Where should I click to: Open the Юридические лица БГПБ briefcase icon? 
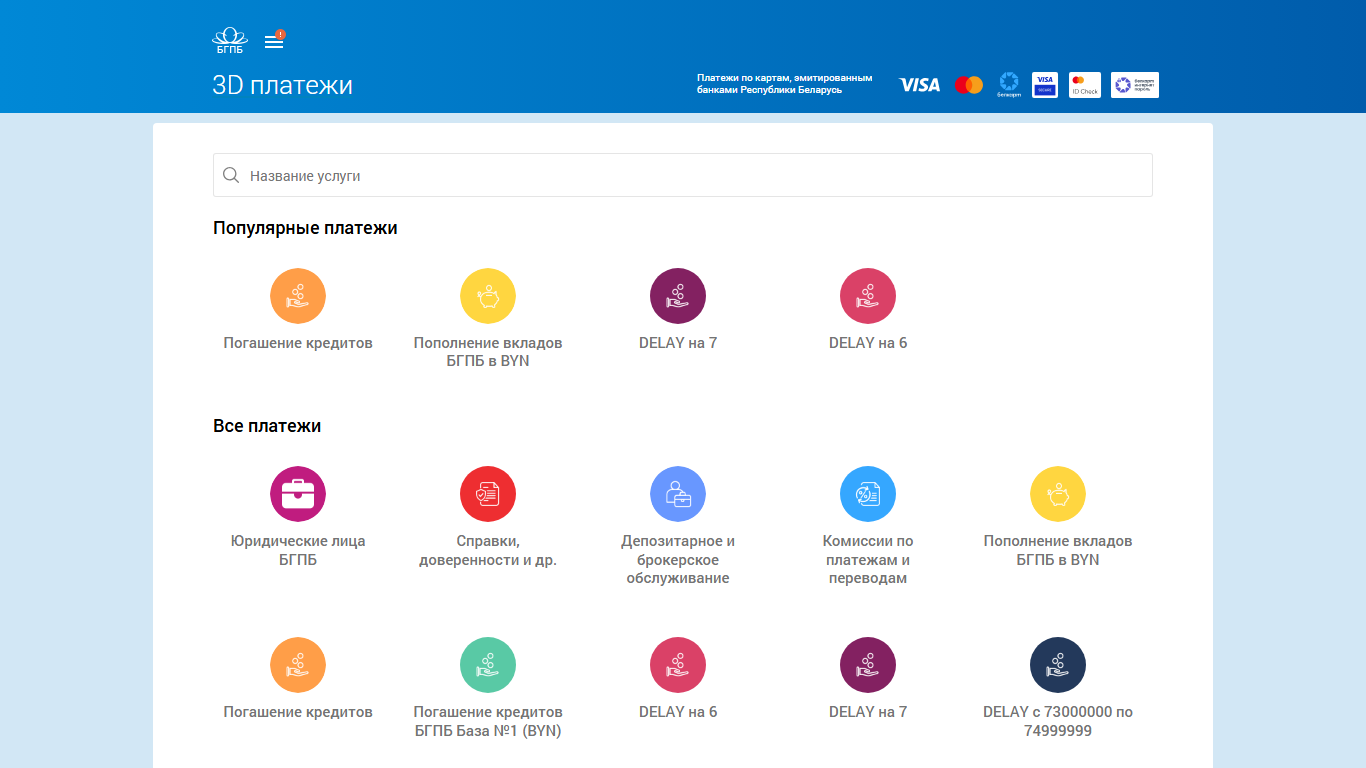tap(298, 494)
